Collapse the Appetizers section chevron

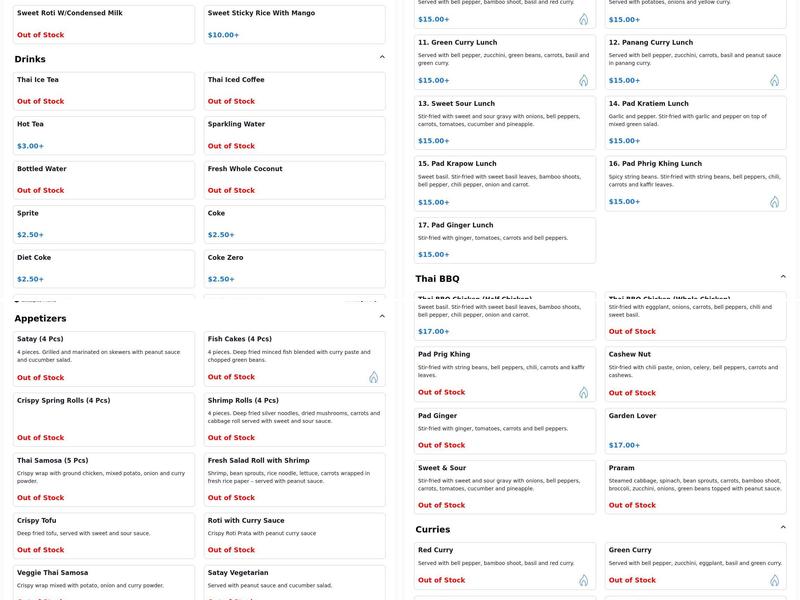(382, 317)
